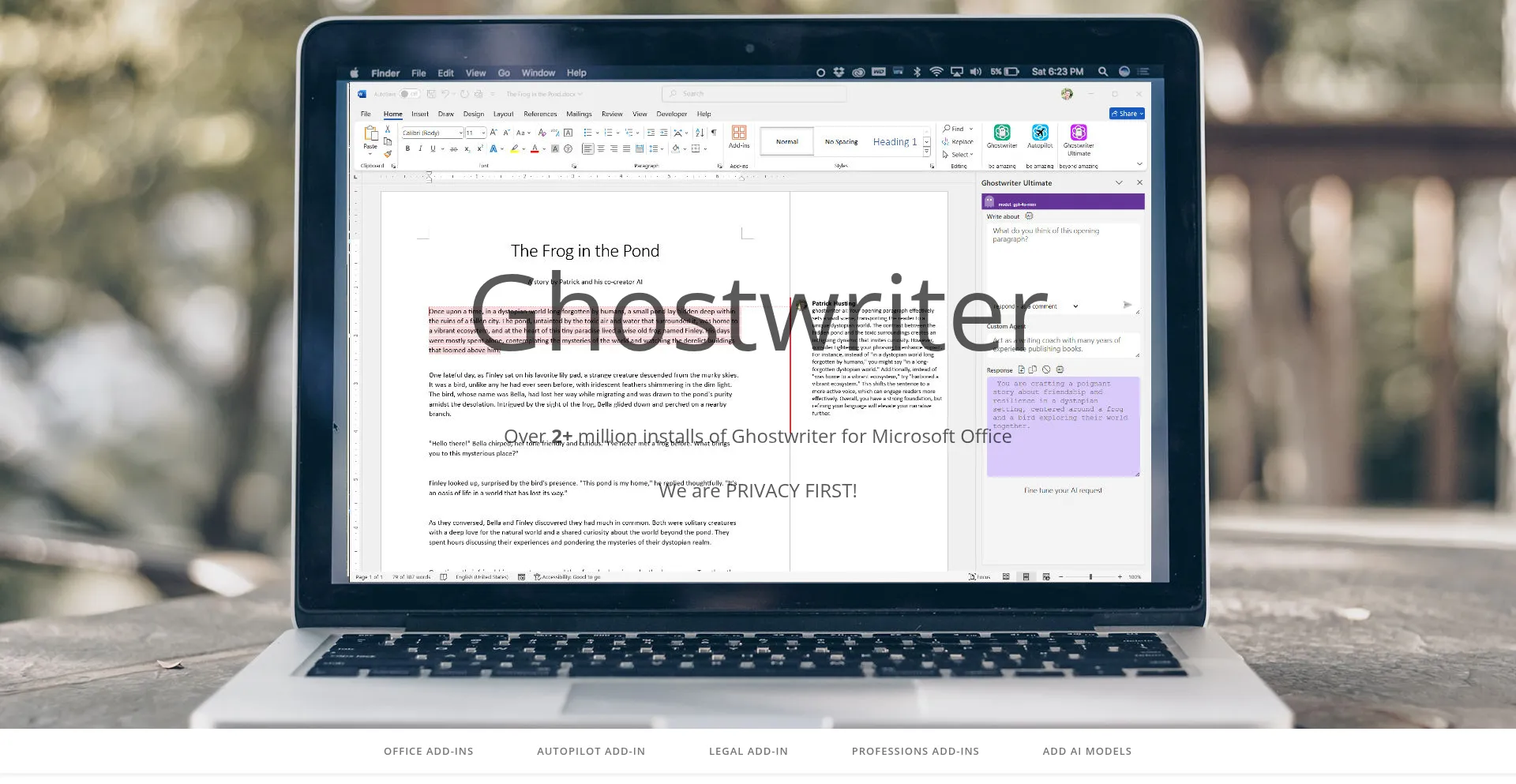The height and width of the screenshot is (784, 1516).
Task: Click the Bluetooth icon in menu bar
Action: pos(917,72)
